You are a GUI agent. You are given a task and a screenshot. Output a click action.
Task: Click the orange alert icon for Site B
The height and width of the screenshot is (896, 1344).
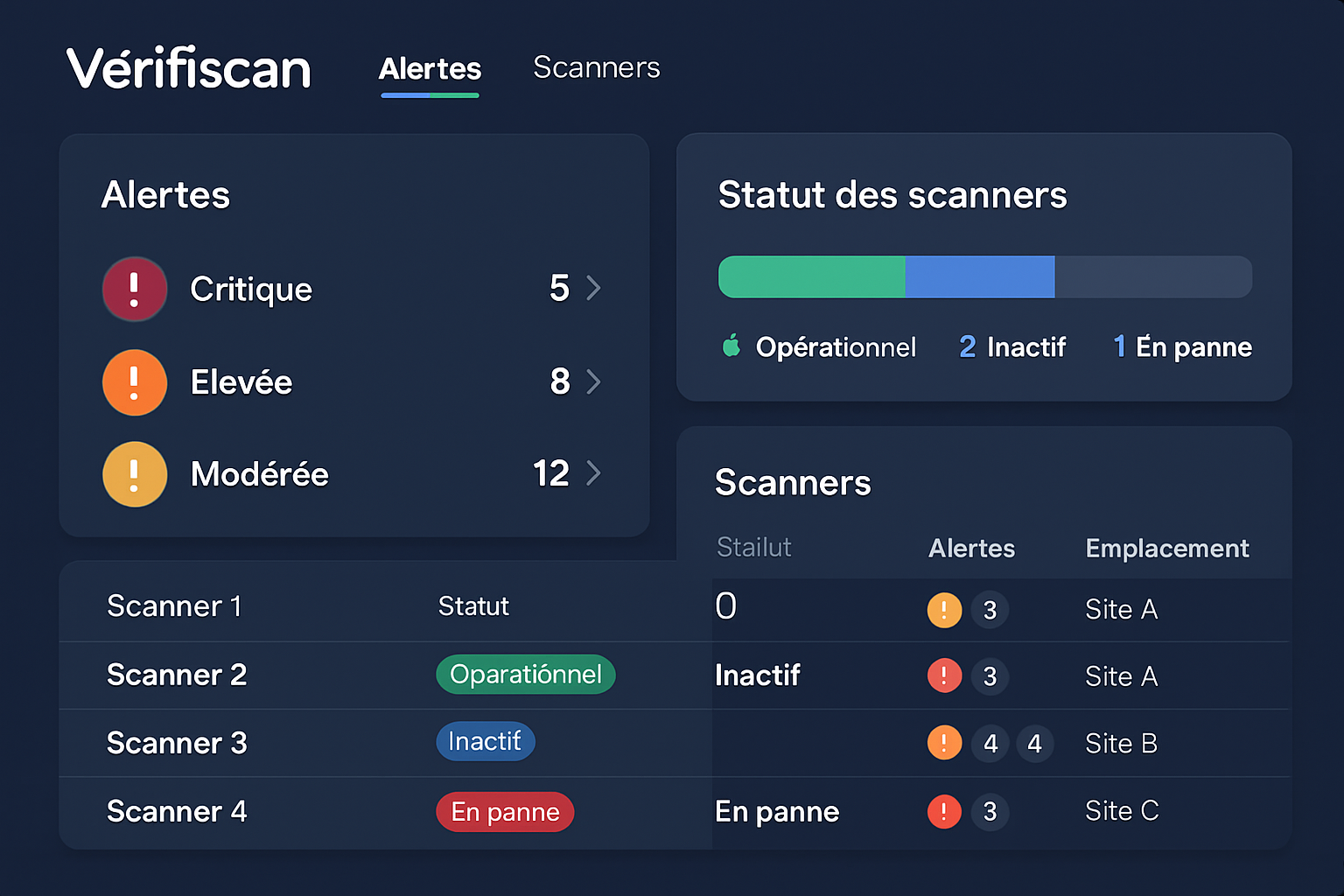(944, 743)
